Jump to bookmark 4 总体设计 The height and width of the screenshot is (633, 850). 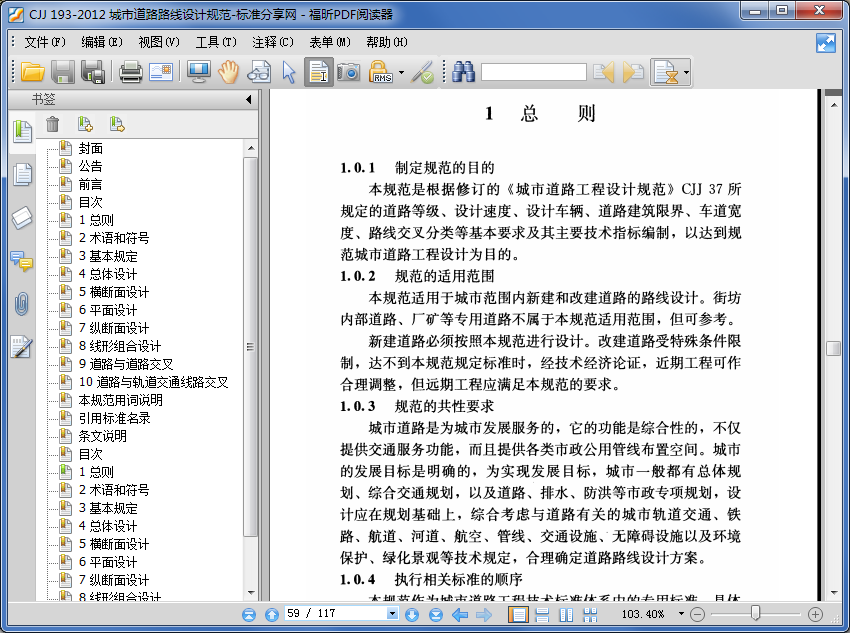tap(108, 274)
